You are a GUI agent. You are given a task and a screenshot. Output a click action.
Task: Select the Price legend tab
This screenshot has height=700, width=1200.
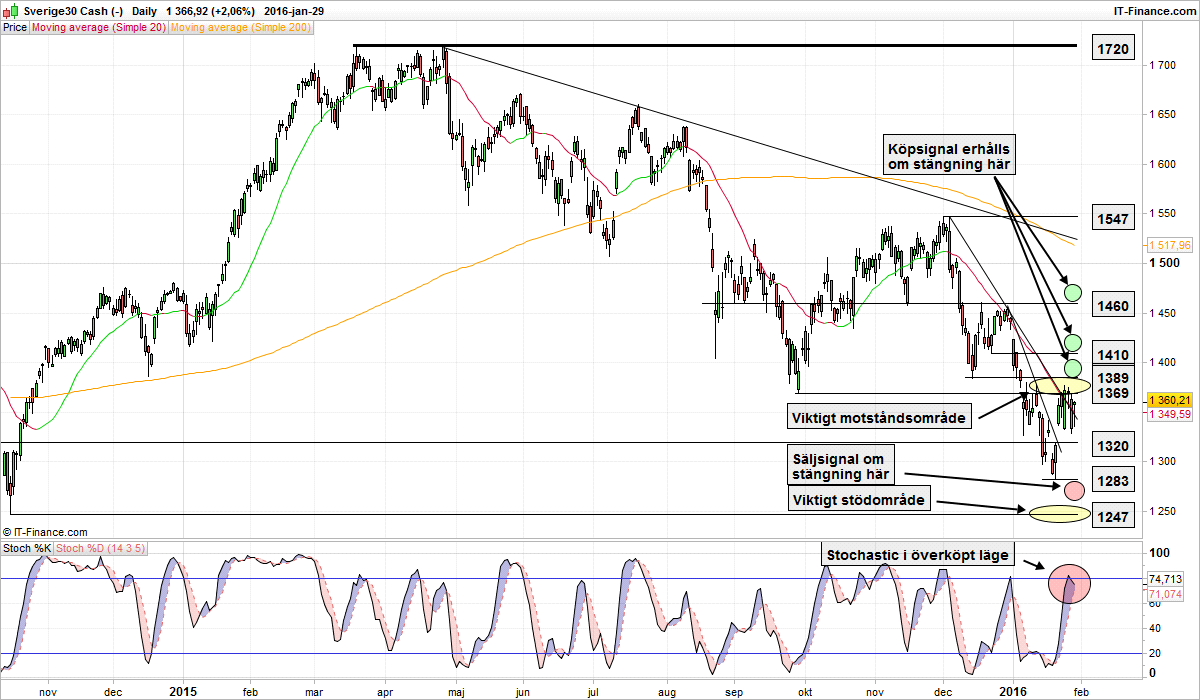point(15,28)
